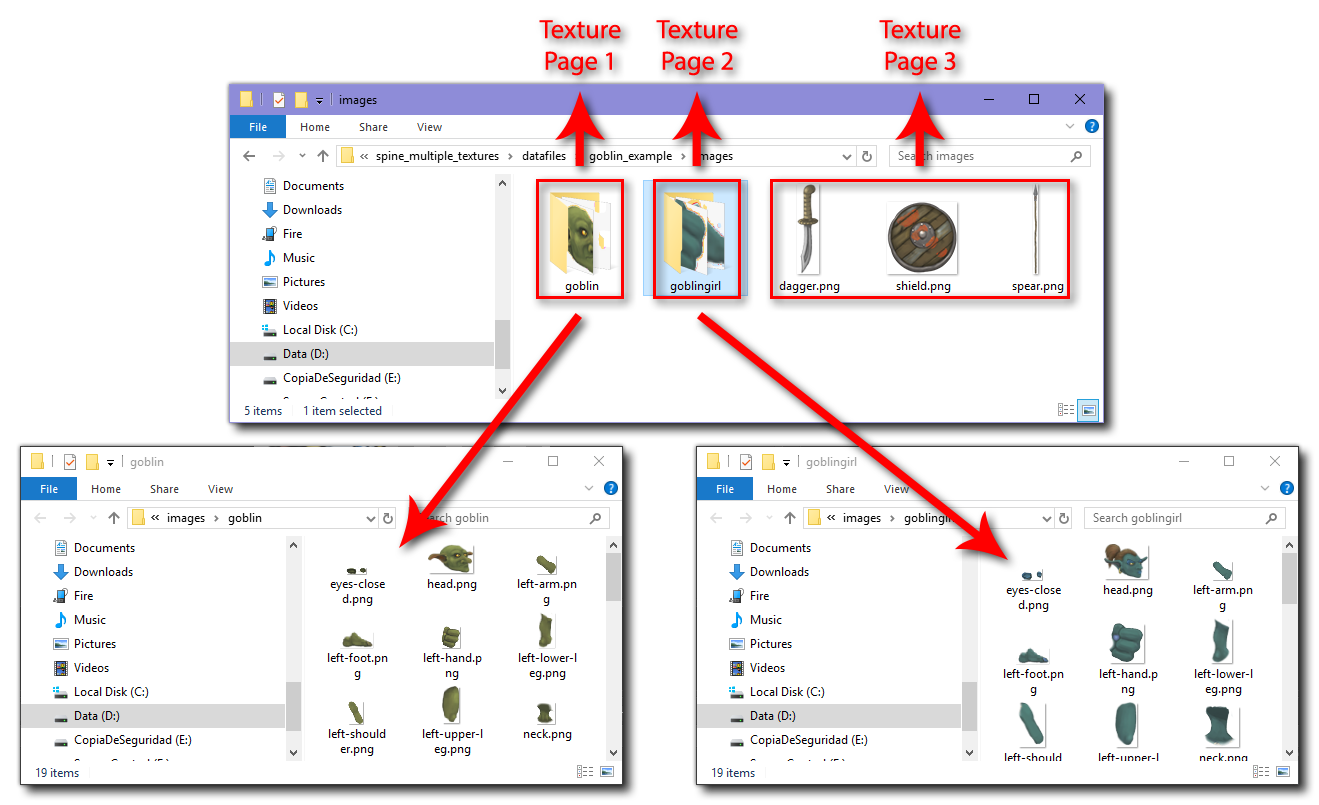This screenshot has height=805, width=1319.
Task: Switch goblin window to large icons view
Action: coord(607,772)
